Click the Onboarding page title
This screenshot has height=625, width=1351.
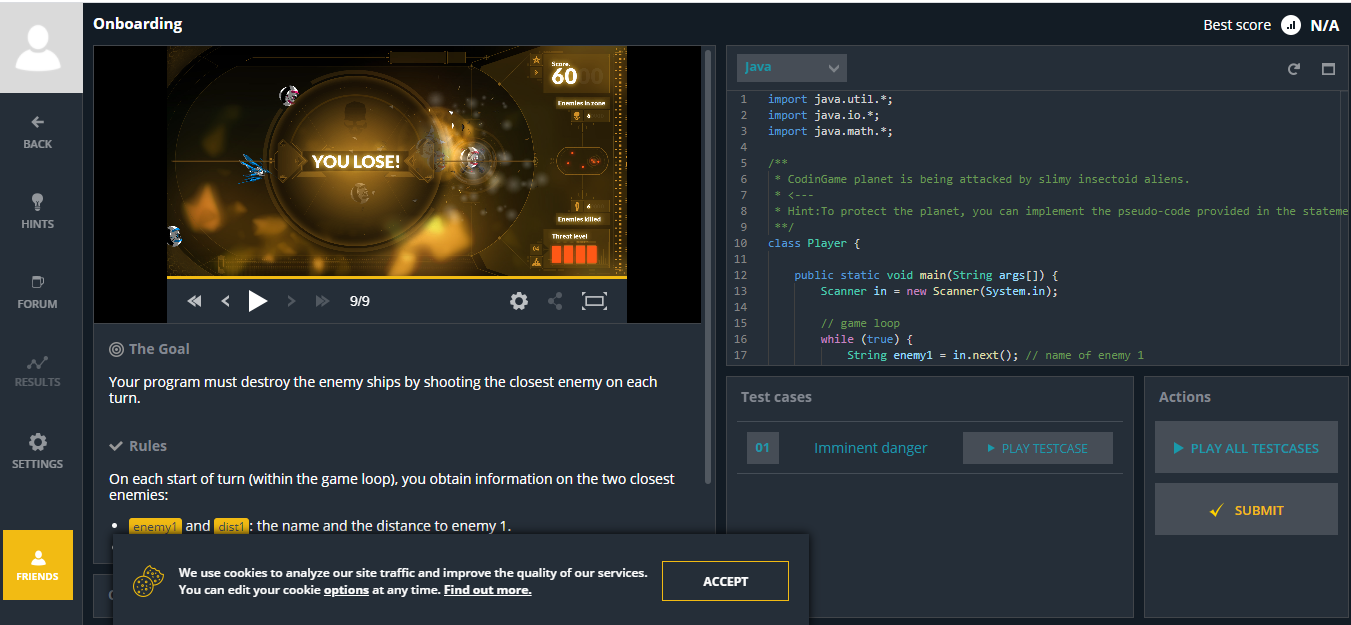click(138, 23)
